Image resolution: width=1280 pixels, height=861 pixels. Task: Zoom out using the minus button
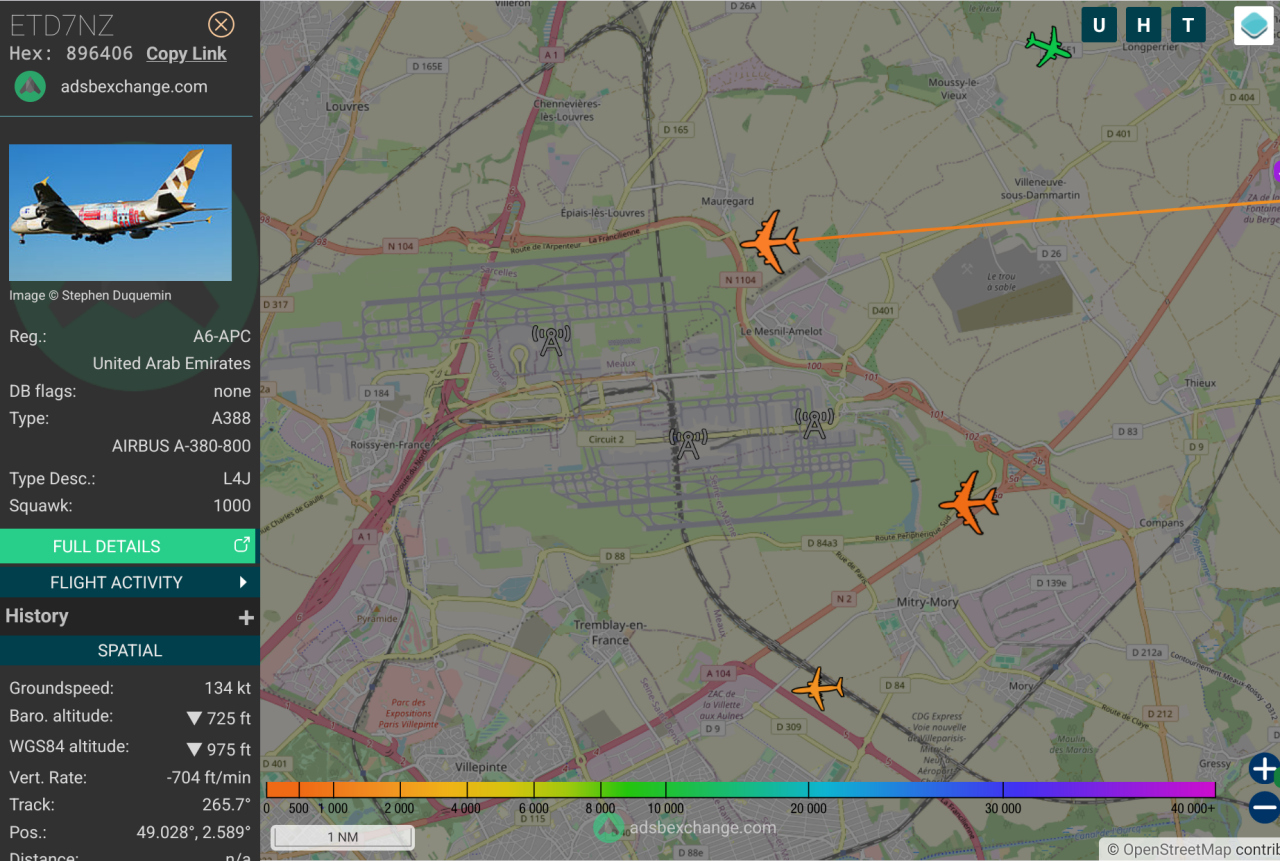(x=1264, y=807)
